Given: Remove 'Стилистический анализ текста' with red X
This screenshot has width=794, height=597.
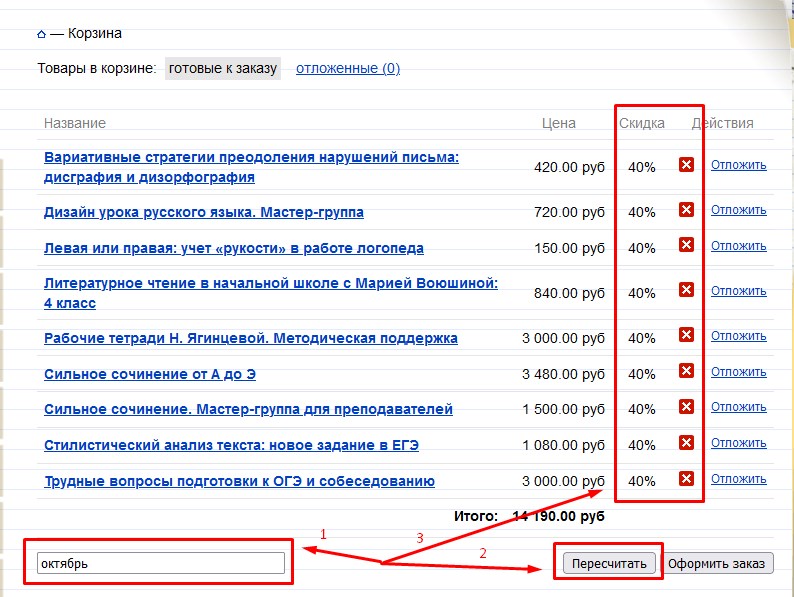Looking at the screenshot, I should click(686, 443).
